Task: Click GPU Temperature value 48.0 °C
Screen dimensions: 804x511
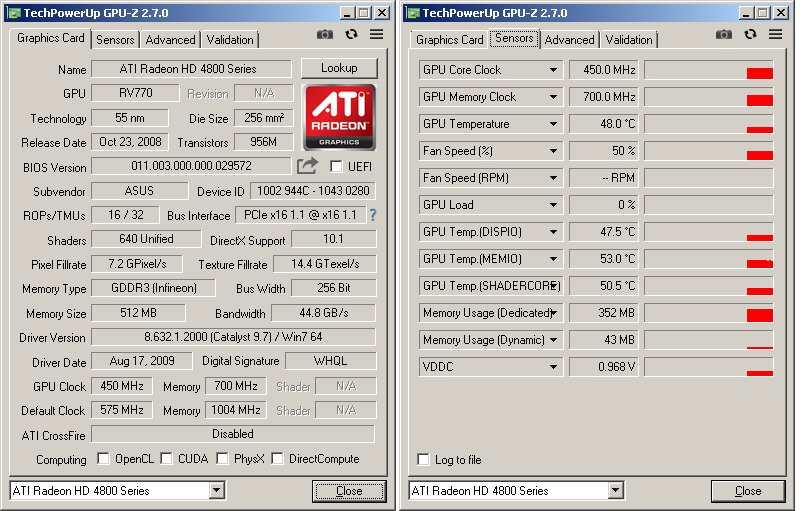Action: [604, 124]
